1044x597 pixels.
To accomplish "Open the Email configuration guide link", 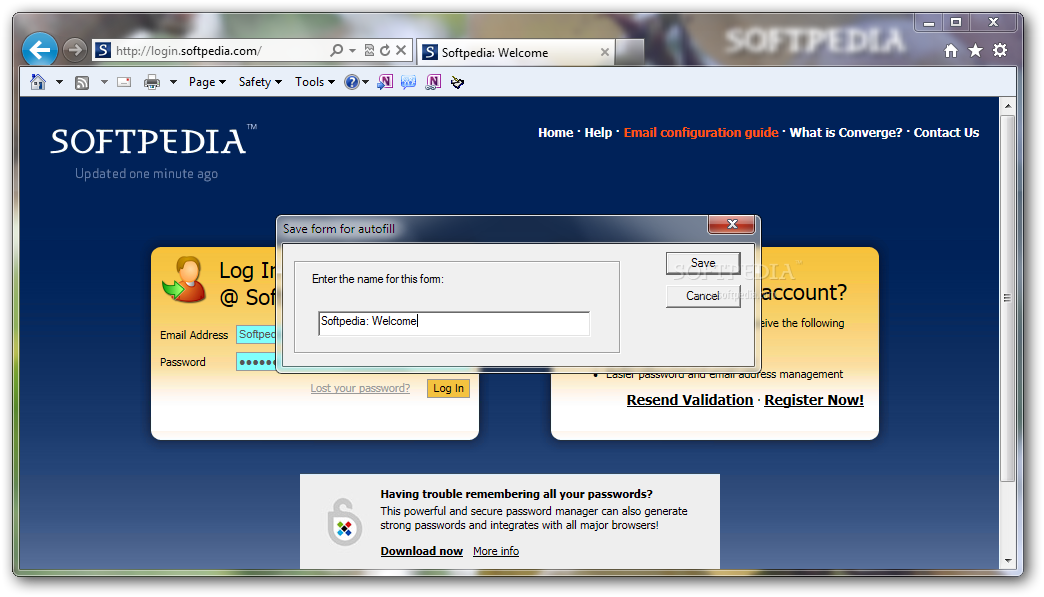I will click(x=701, y=132).
